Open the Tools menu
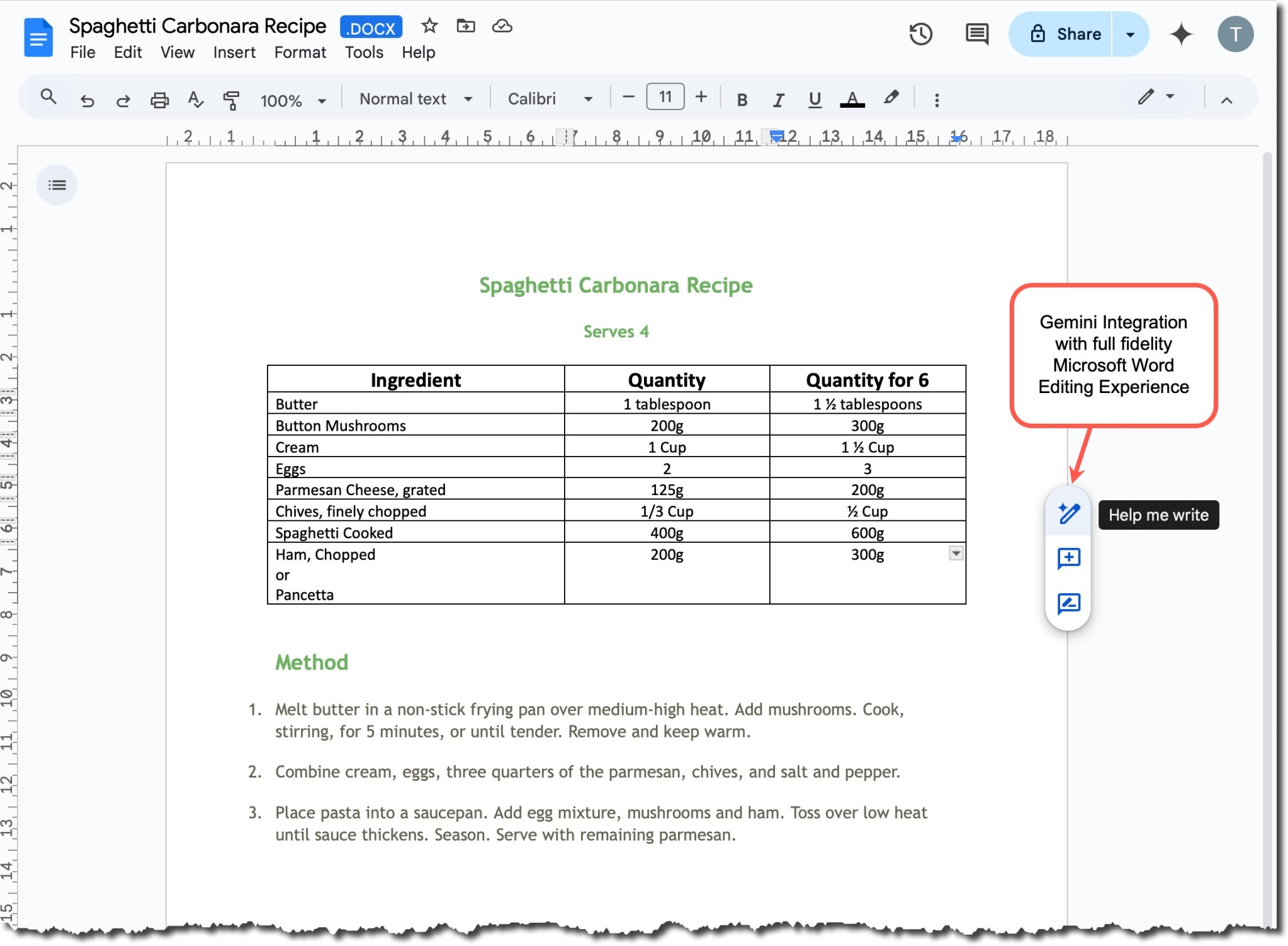Image resolution: width=1288 pixels, height=946 pixels. (364, 53)
